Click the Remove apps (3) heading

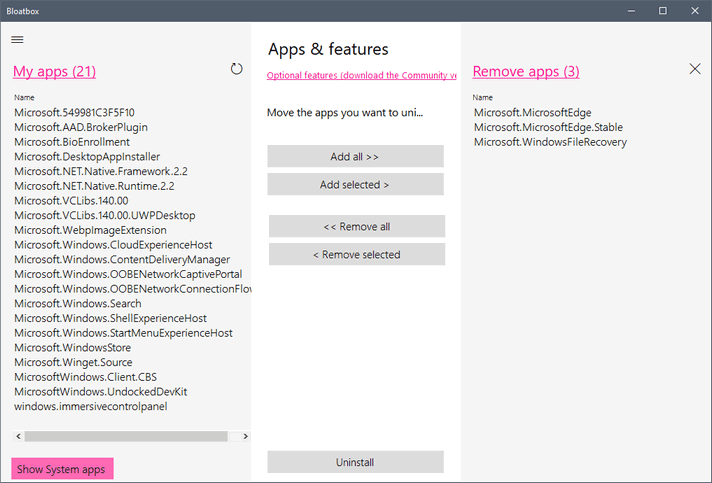tap(526, 71)
